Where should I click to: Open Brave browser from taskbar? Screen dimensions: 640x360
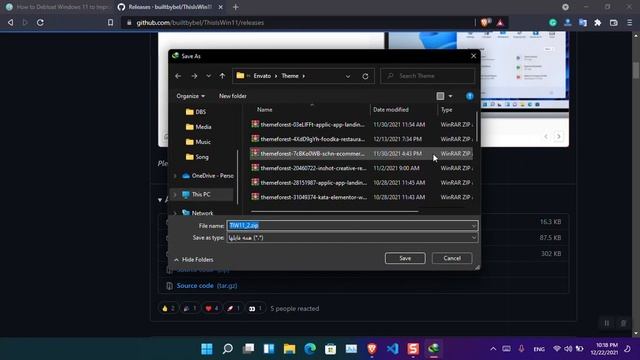371,349
